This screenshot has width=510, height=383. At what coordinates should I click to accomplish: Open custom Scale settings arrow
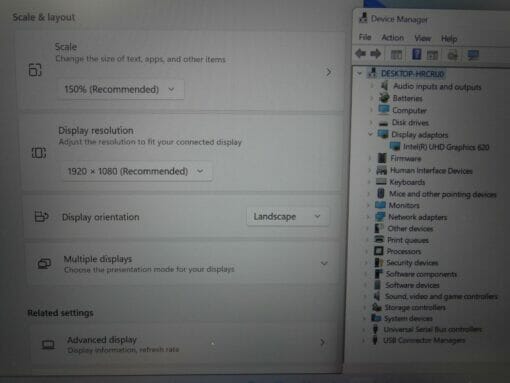point(329,72)
